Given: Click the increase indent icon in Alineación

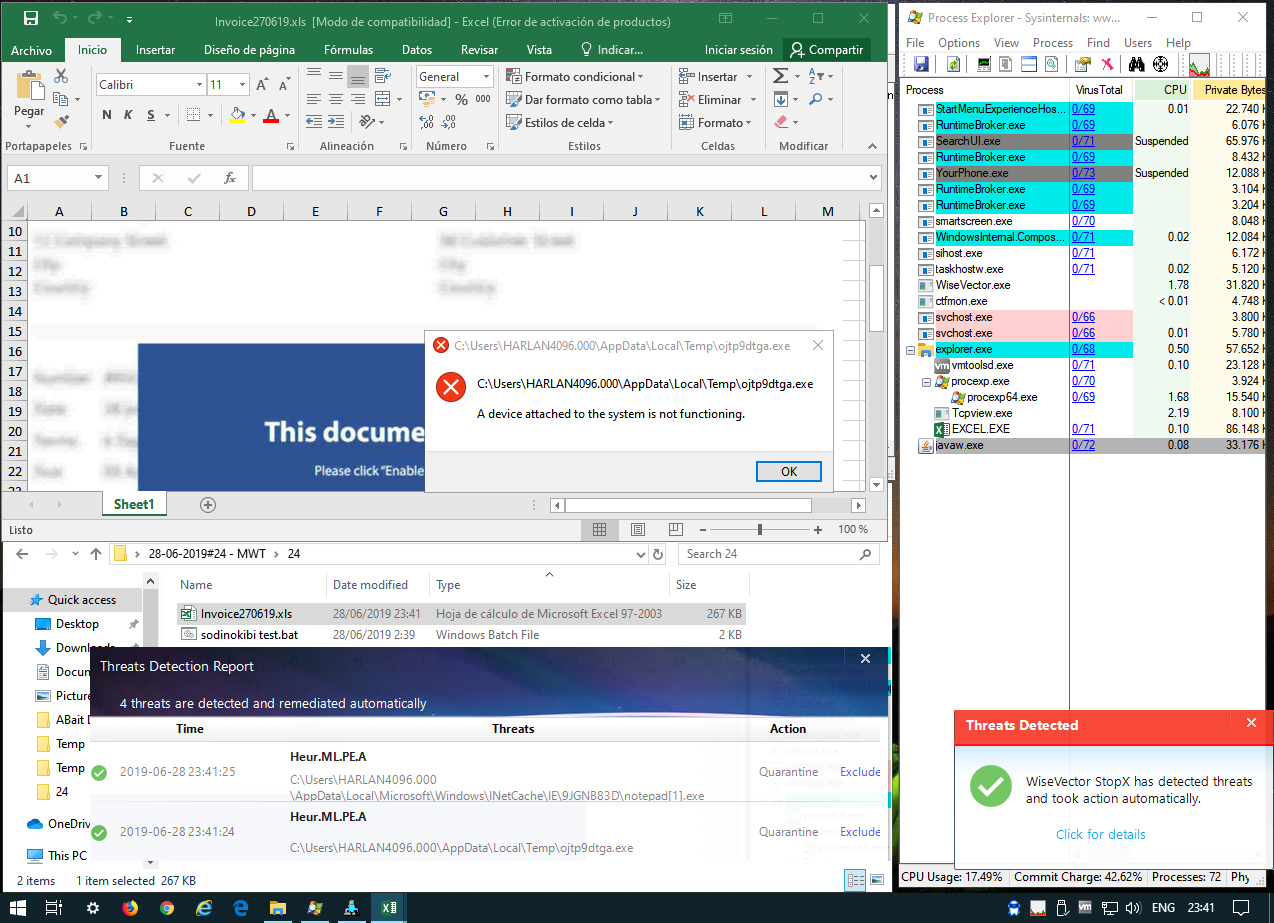Looking at the screenshot, I should point(335,122).
